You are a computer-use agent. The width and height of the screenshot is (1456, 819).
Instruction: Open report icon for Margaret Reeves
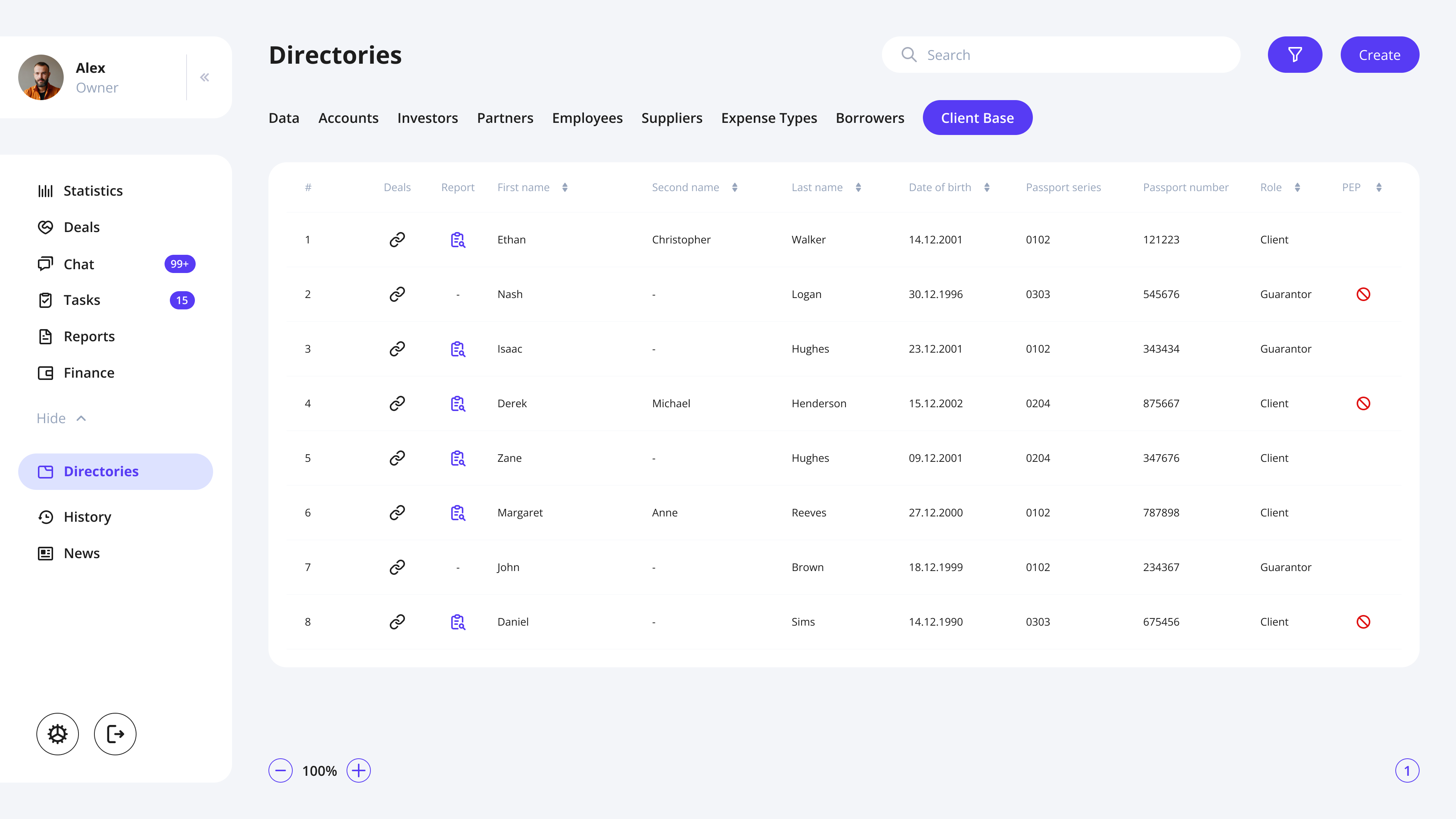(457, 513)
